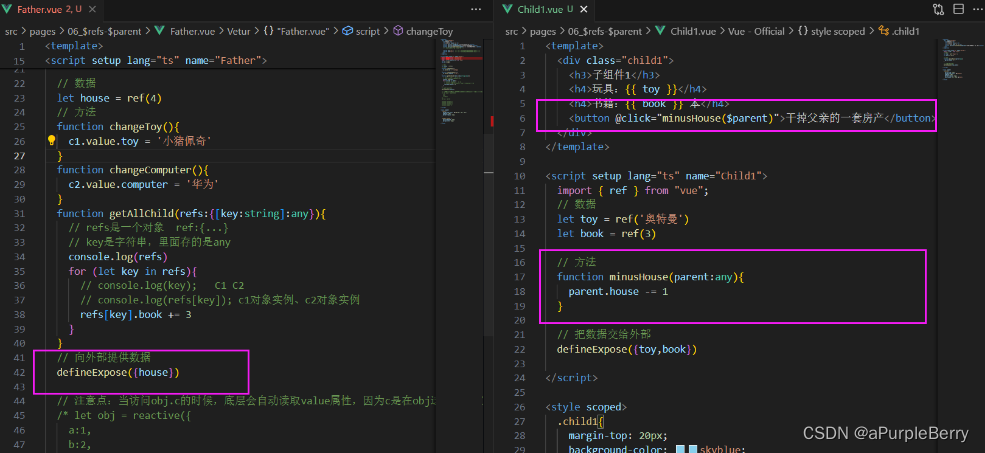This screenshot has width=985, height=453.
Task: Click 'console.log(refs)' line in Father.vue
Action: (118, 256)
